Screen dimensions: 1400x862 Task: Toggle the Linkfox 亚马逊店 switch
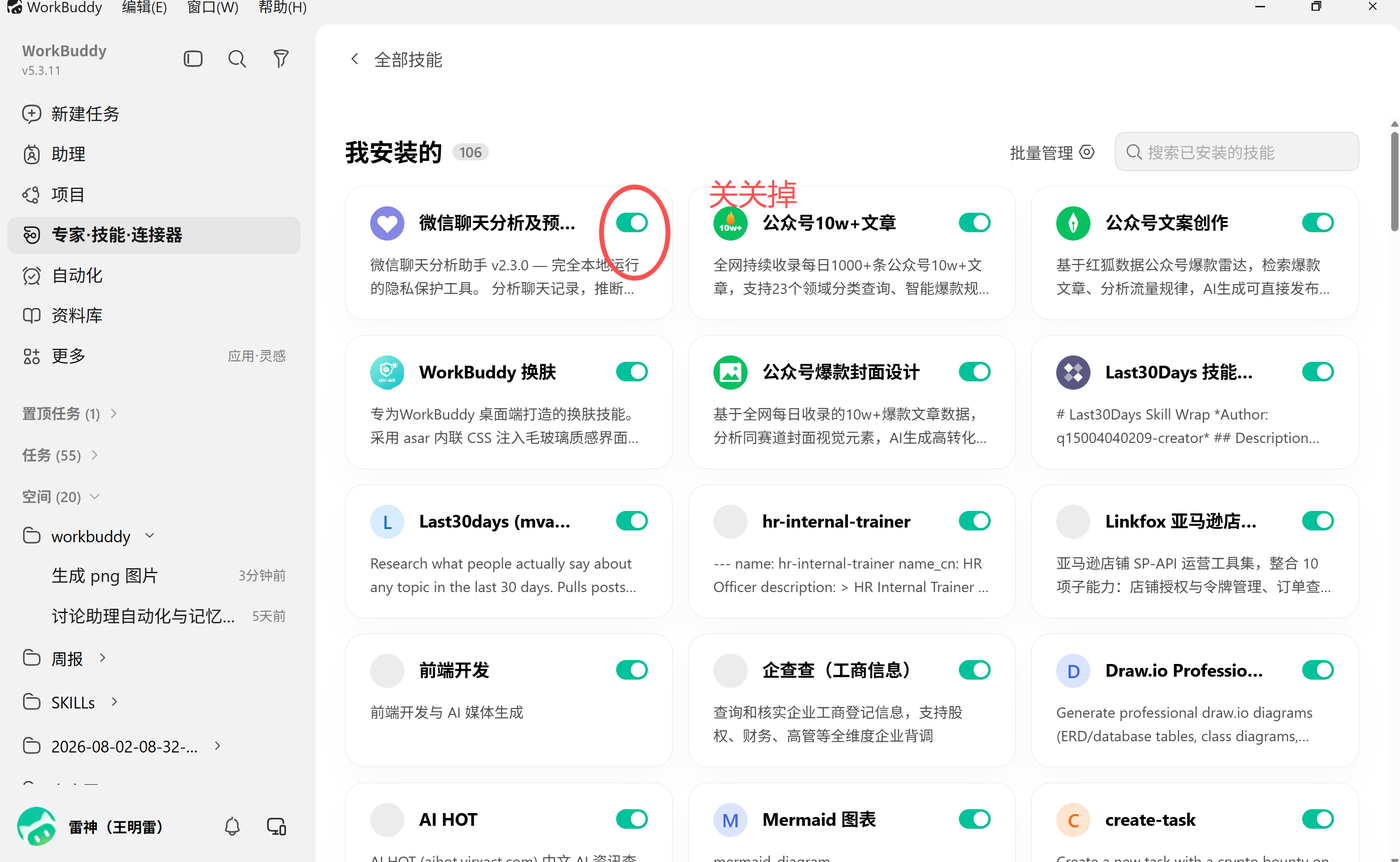click(1318, 521)
